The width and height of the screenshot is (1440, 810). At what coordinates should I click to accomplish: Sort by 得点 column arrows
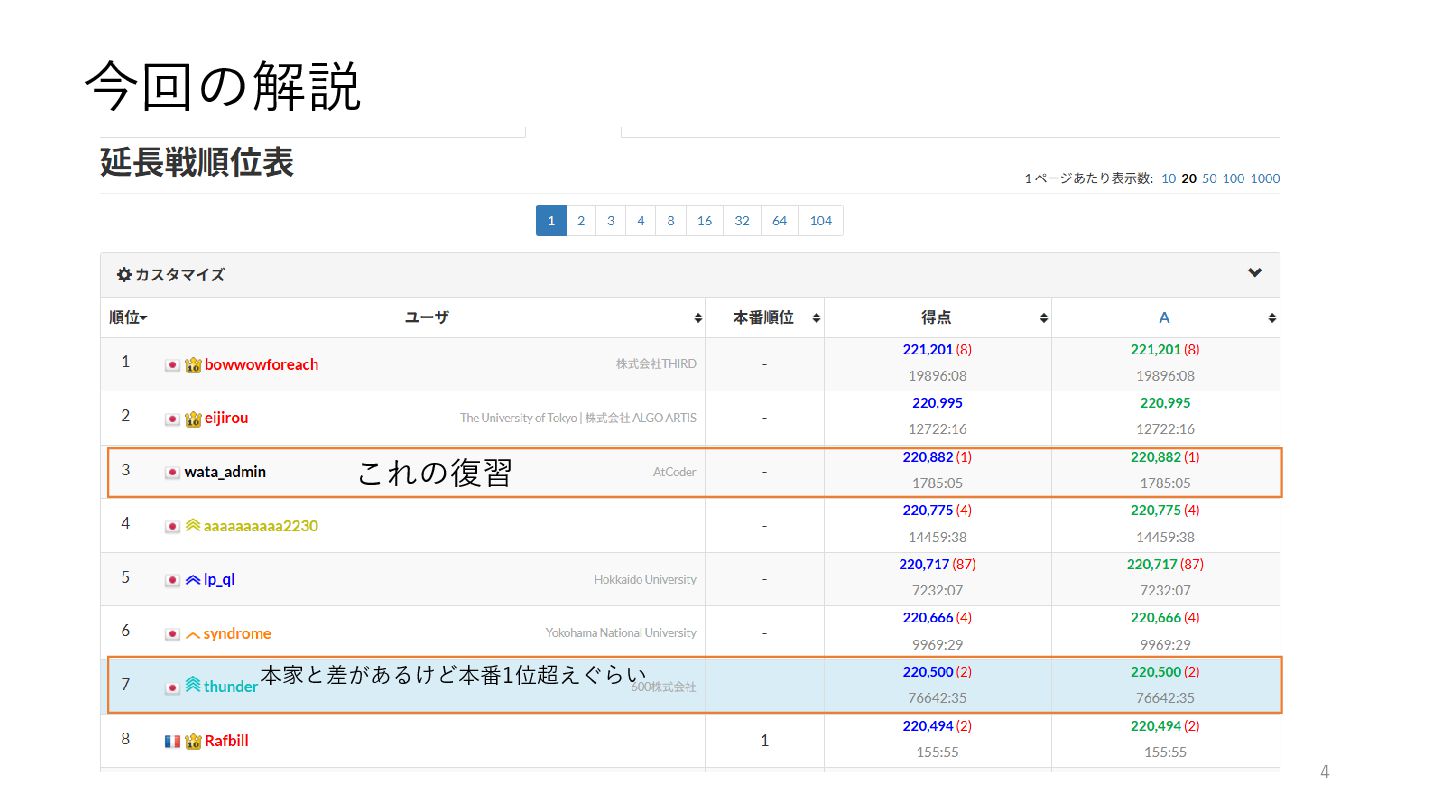(x=1043, y=318)
